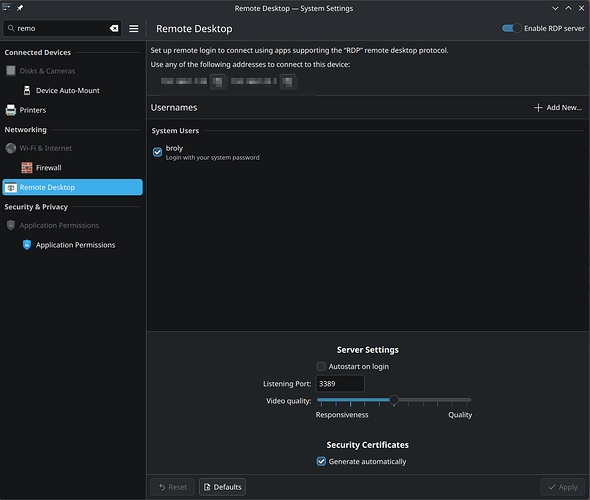
Task: Focus the Listening Port field
Action: click(340, 384)
